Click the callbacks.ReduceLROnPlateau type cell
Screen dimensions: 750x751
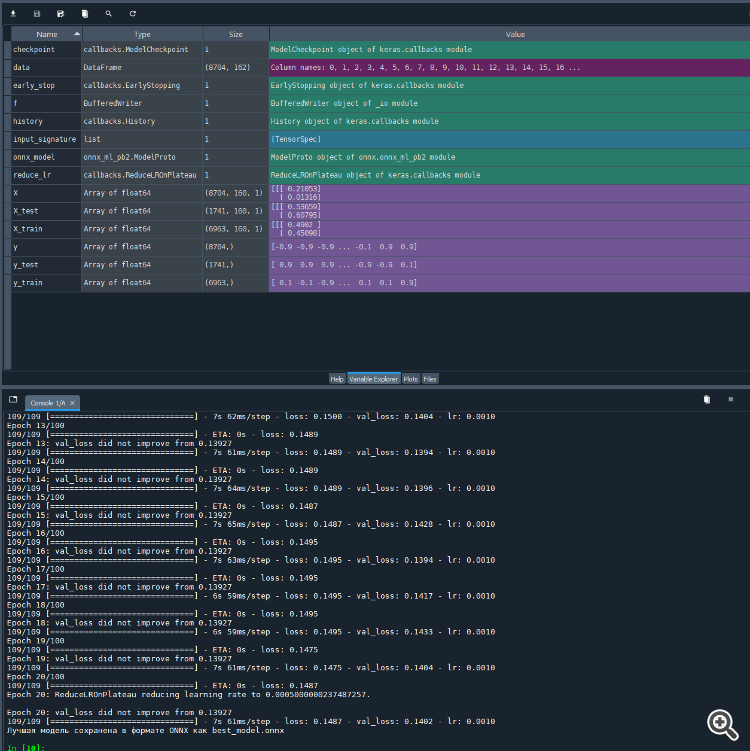[x=142, y=175]
